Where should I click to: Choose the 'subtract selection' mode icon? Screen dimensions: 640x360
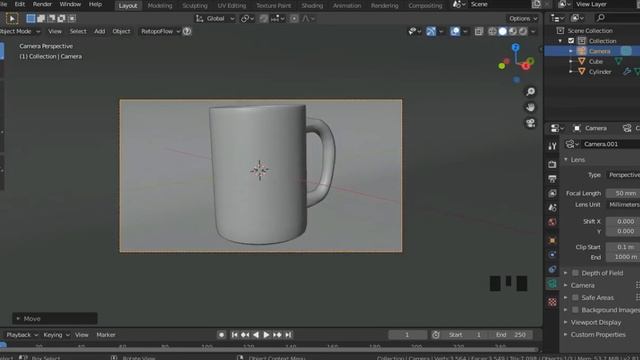point(51,18)
